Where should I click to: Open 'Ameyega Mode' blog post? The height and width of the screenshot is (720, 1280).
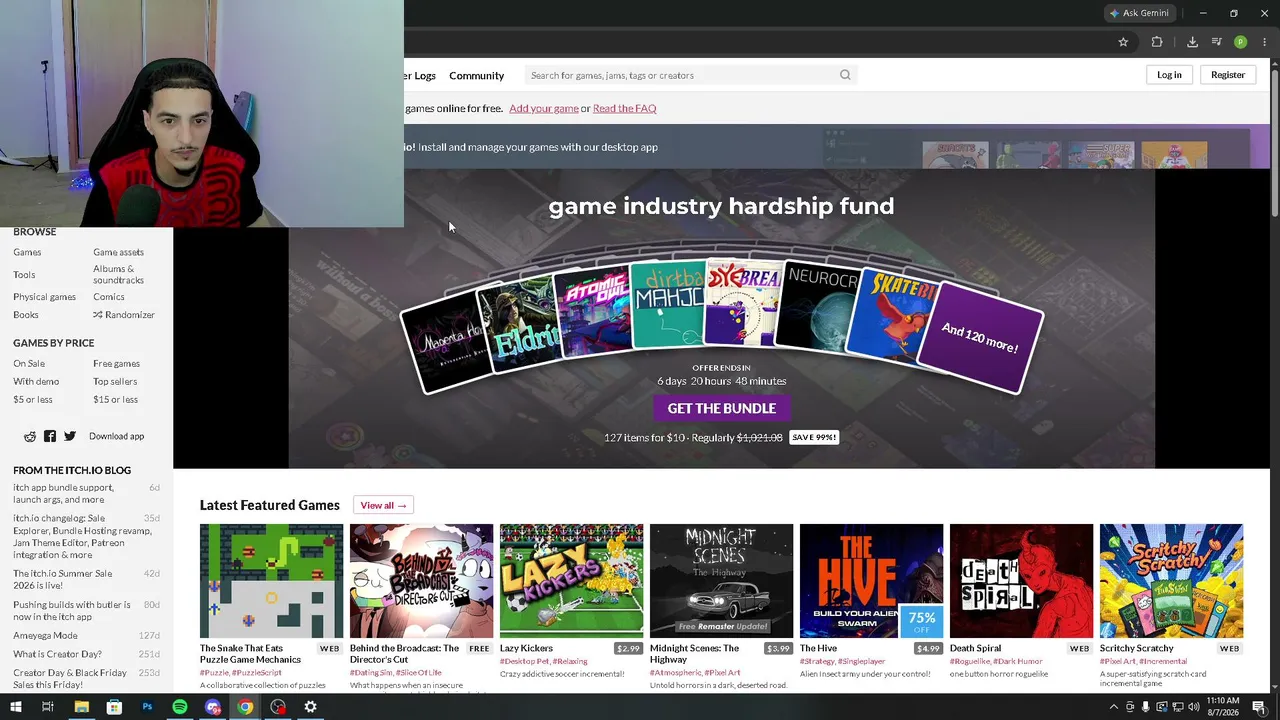click(x=45, y=636)
